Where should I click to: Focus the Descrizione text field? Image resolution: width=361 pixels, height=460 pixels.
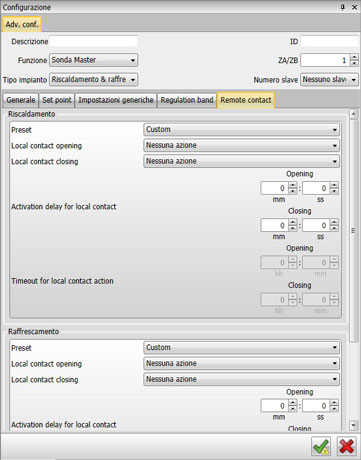(x=93, y=41)
